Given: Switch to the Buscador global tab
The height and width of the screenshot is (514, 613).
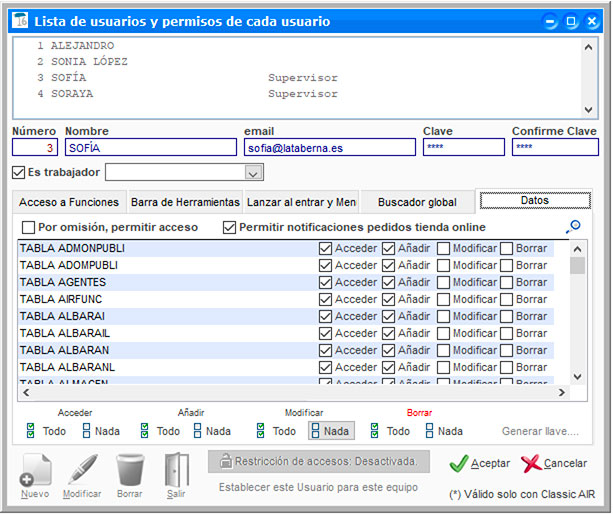Looking at the screenshot, I should 417,202.
